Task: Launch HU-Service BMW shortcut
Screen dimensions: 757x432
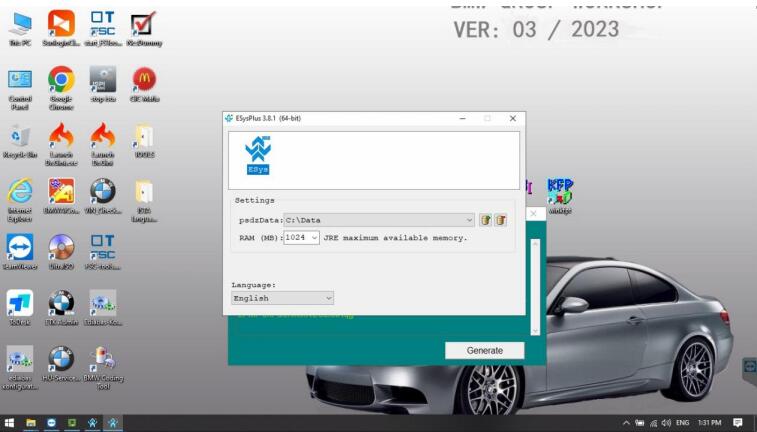Action: click(61, 364)
